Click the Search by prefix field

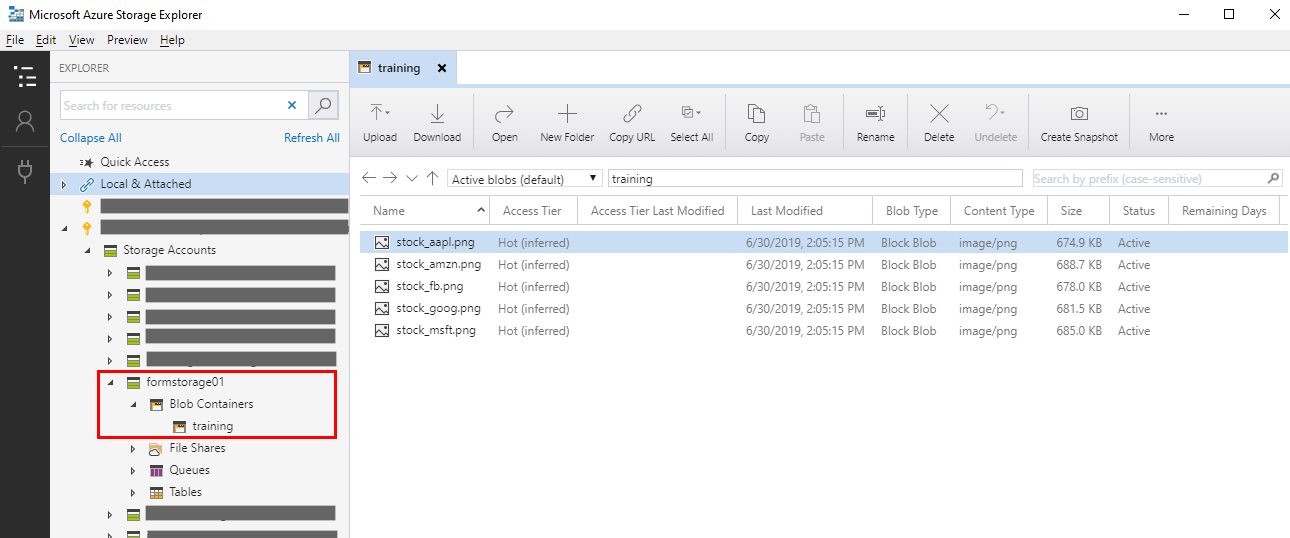(x=1149, y=179)
